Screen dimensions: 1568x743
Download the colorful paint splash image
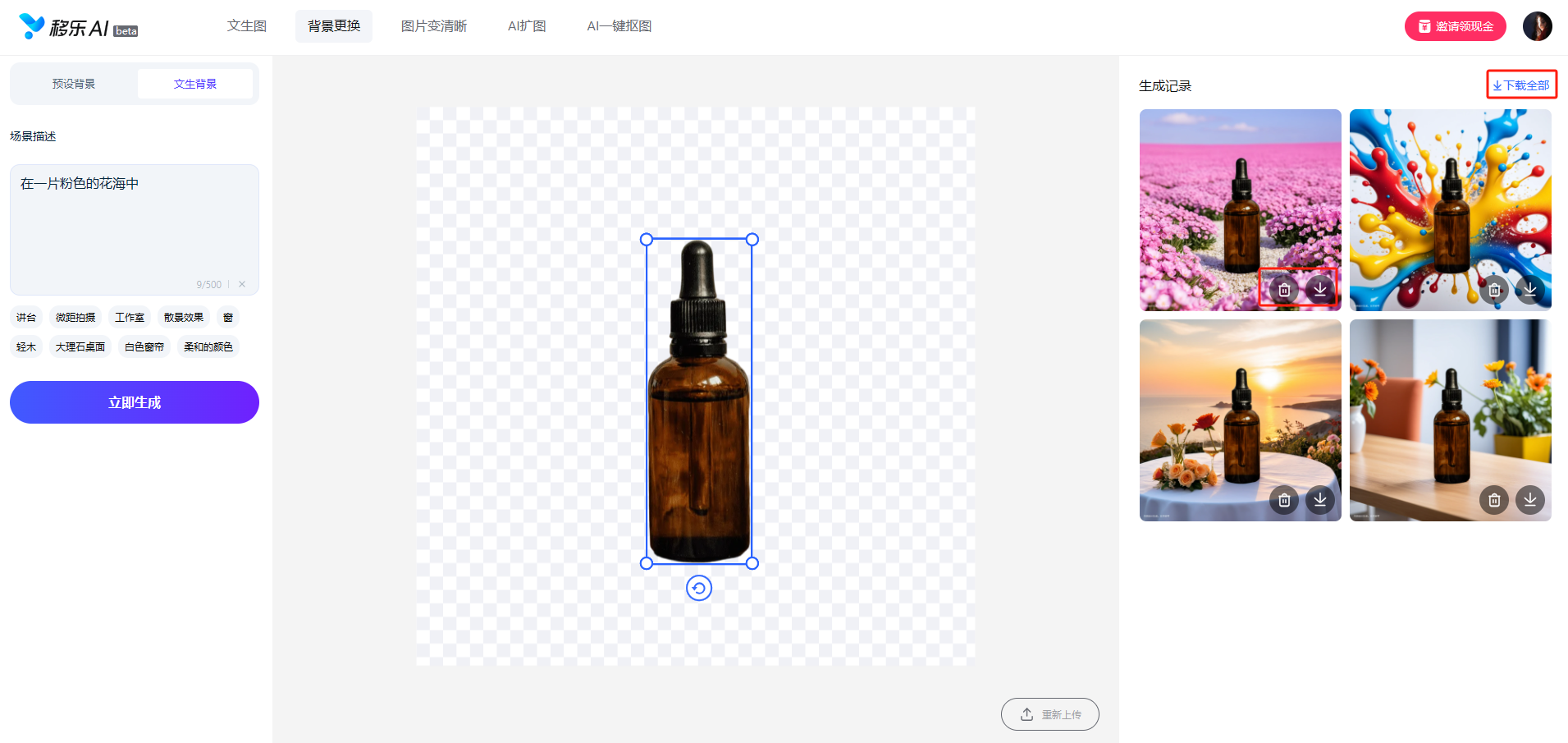1529,290
